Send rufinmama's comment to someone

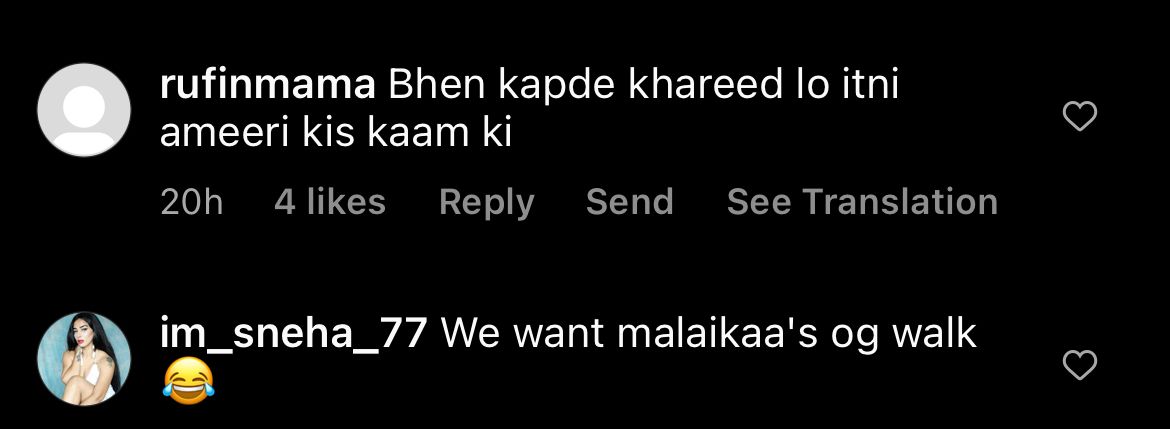(630, 202)
